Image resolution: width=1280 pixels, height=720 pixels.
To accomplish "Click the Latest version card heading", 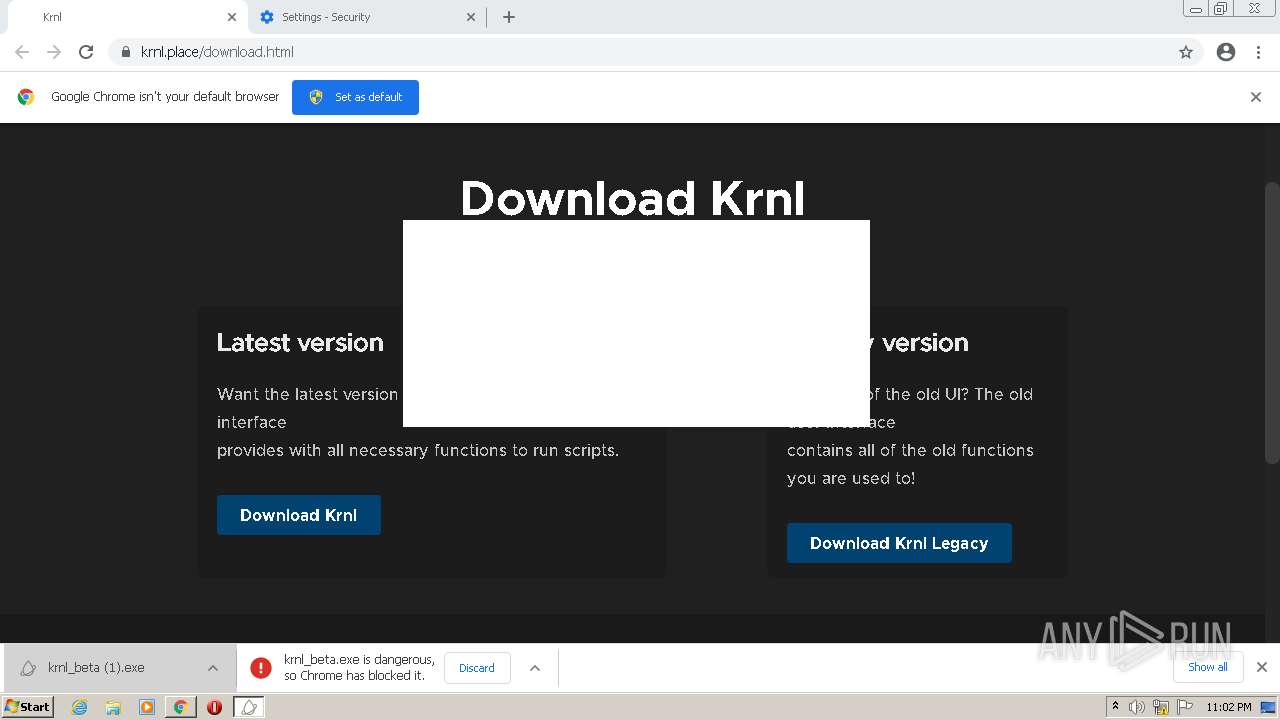I will tap(300, 342).
